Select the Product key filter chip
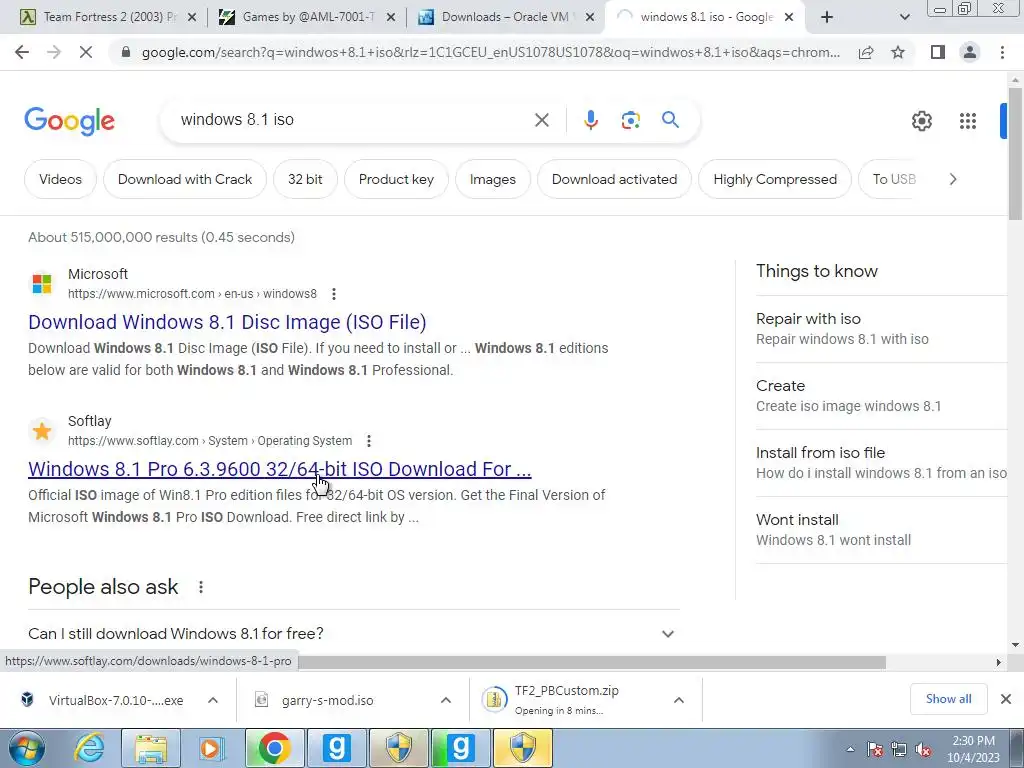 pos(396,179)
